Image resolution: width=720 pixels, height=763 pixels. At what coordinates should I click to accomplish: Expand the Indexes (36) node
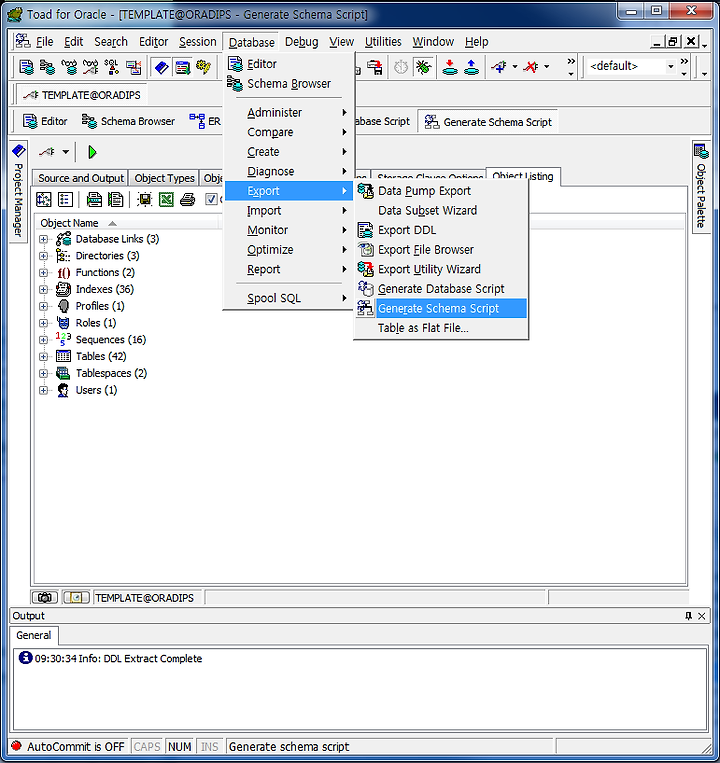[43, 290]
